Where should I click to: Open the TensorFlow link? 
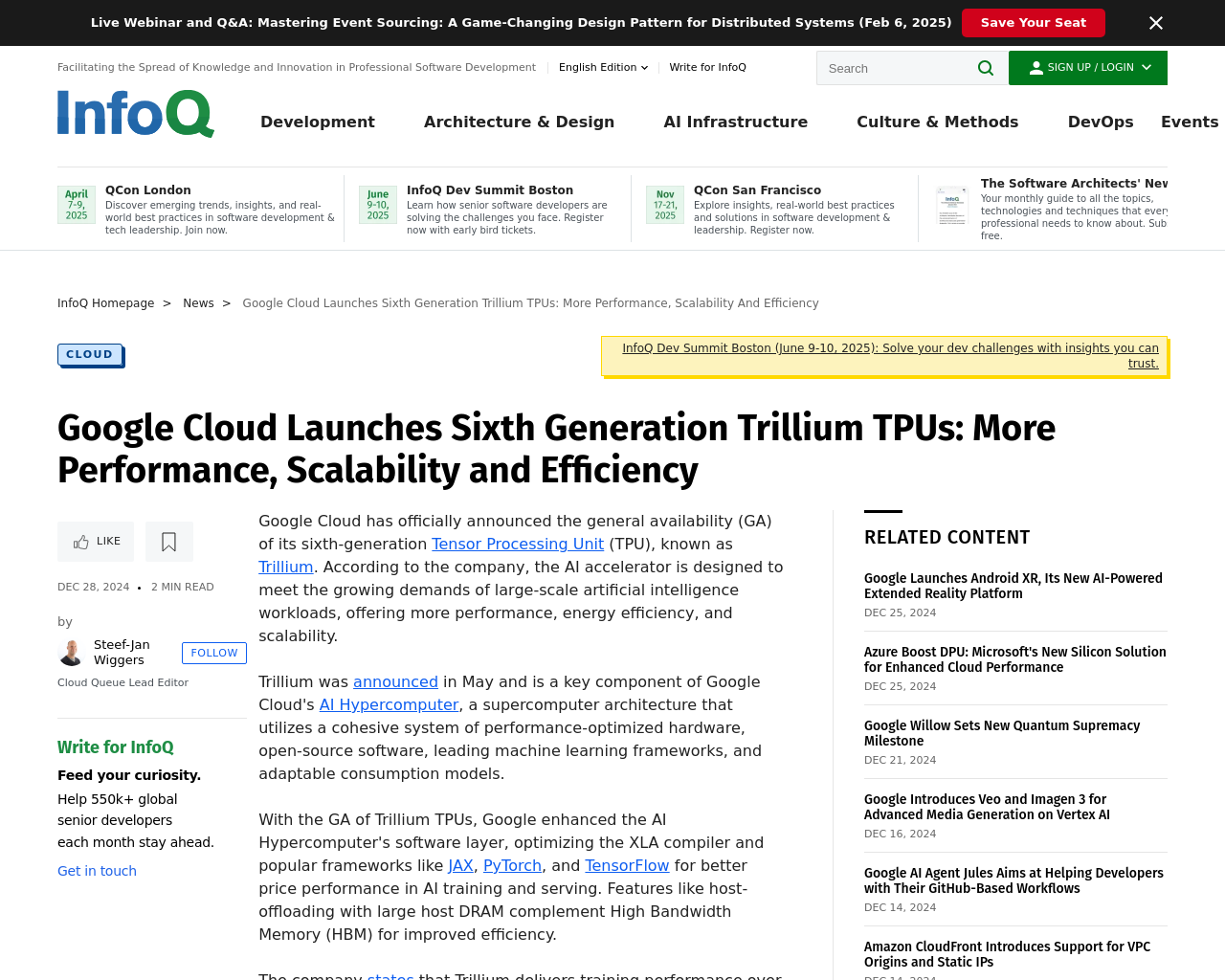(627, 865)
